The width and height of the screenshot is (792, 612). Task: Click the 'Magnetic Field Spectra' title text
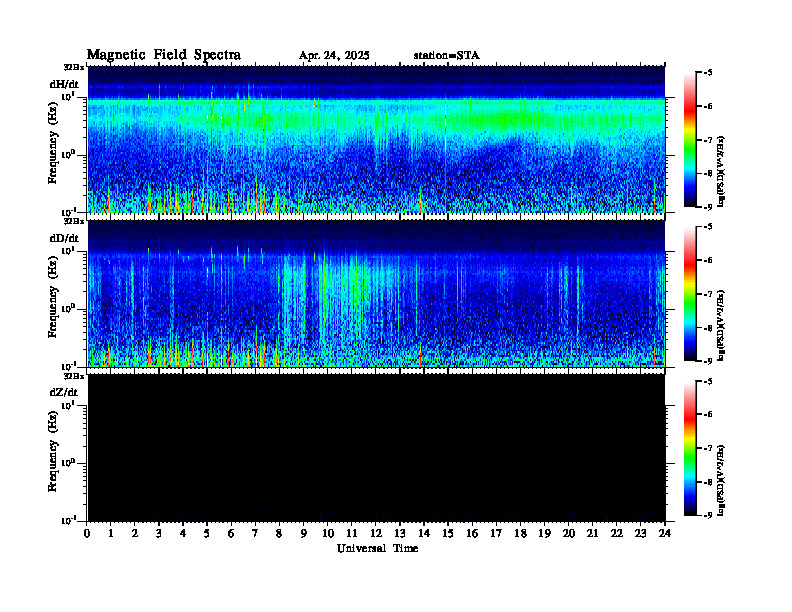pyautogui.click(x=164, y=55)
